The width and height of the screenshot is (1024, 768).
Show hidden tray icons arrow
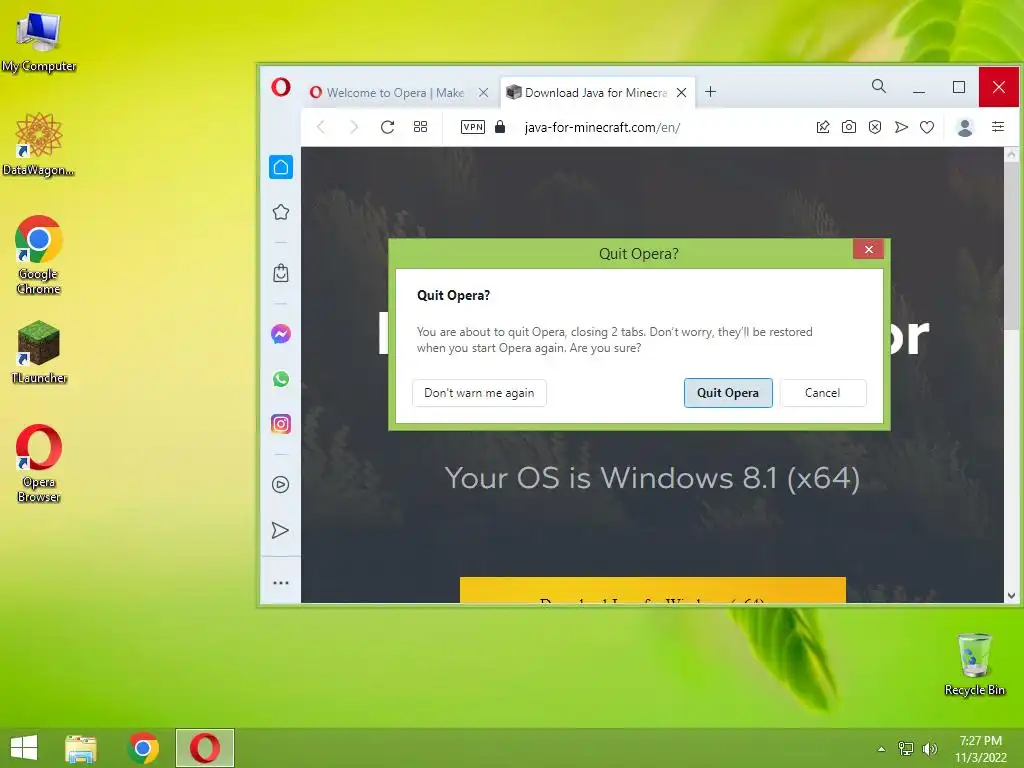pyautogui.click(x=882, y=749)
